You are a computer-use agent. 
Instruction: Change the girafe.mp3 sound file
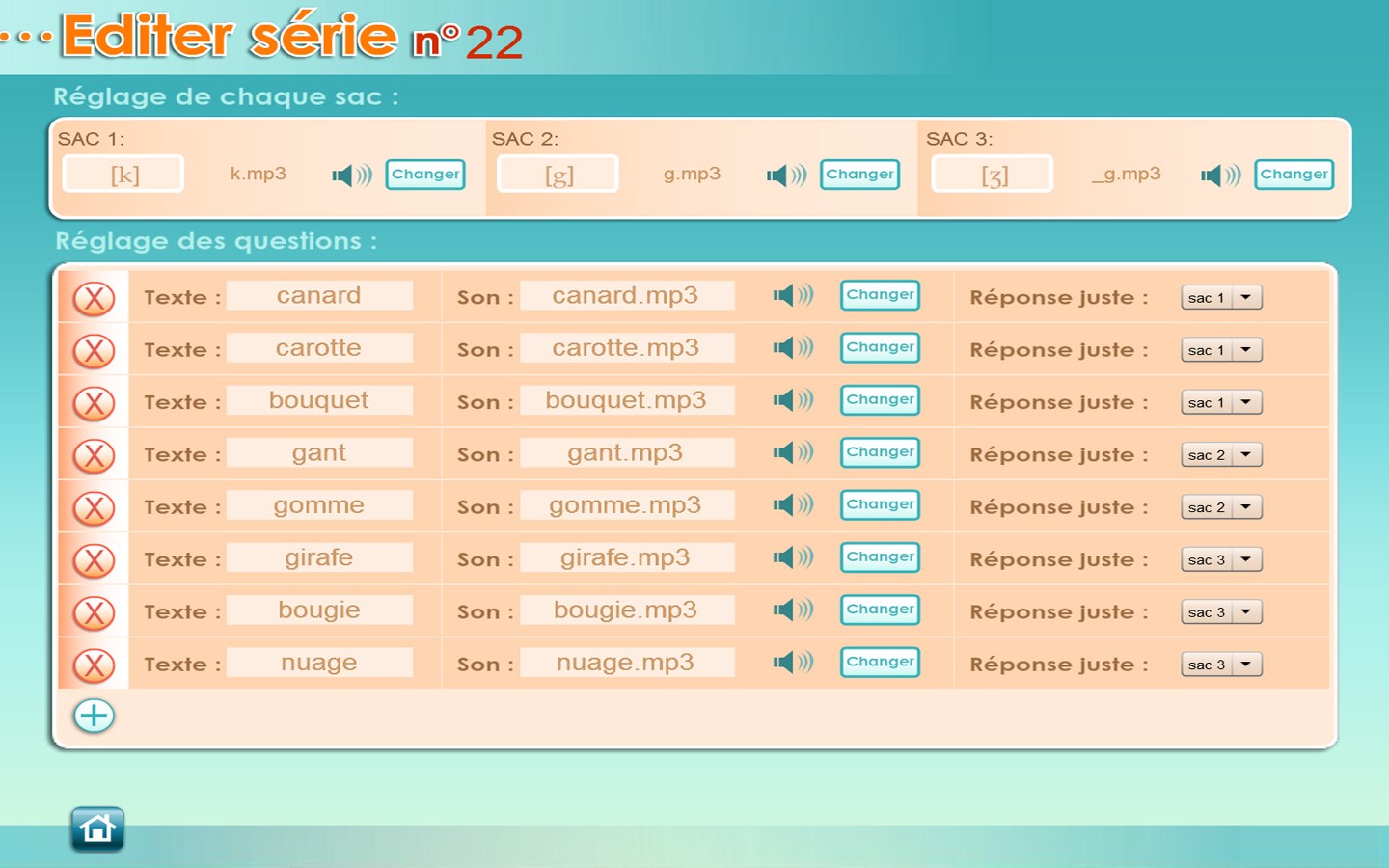click(x=881, y=556)
